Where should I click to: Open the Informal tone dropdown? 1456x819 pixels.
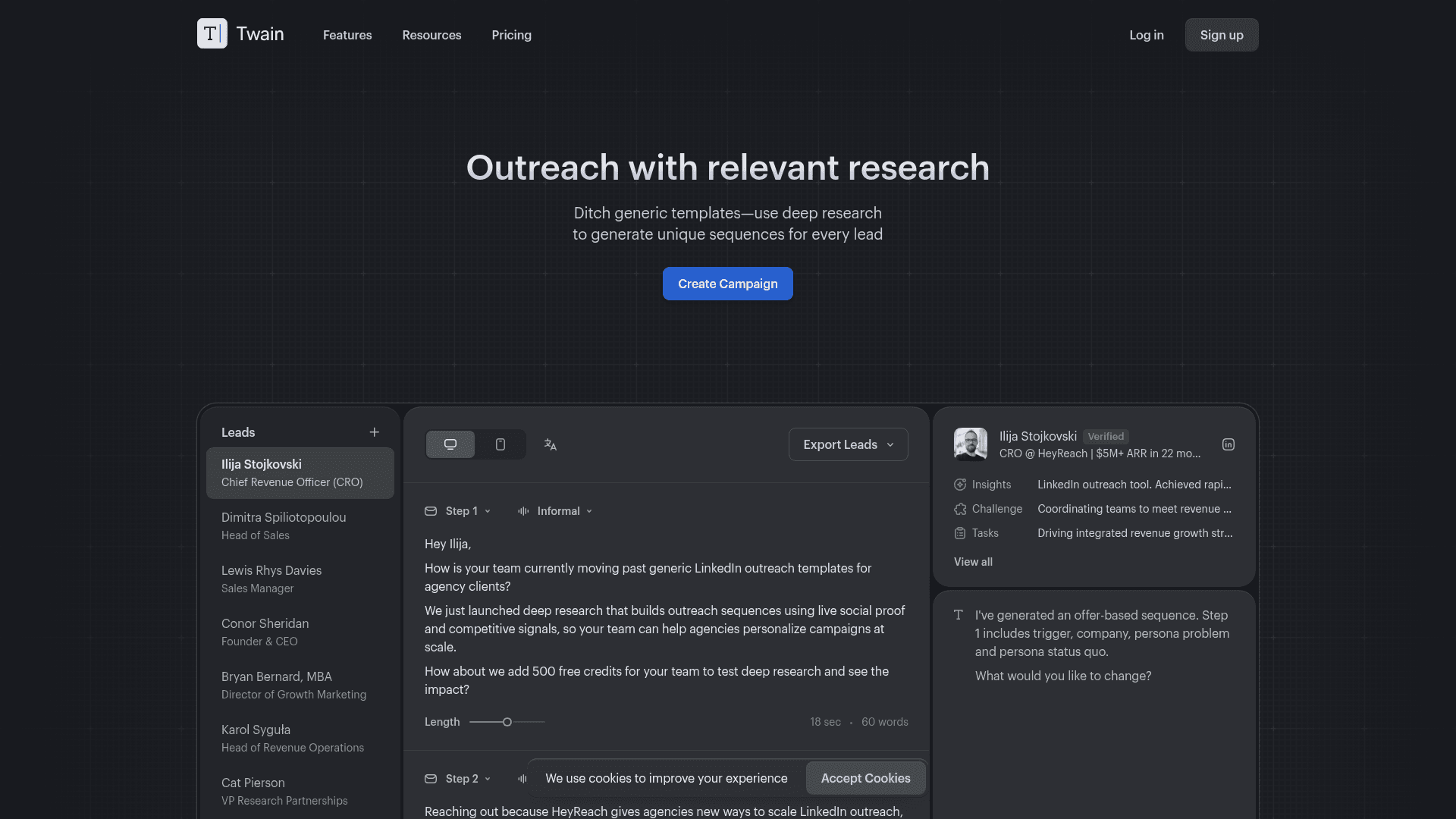[x=565, y=511]
